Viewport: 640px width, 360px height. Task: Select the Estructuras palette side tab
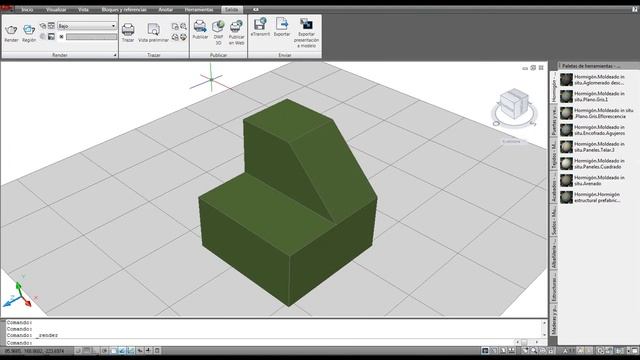tap(553, 287)
